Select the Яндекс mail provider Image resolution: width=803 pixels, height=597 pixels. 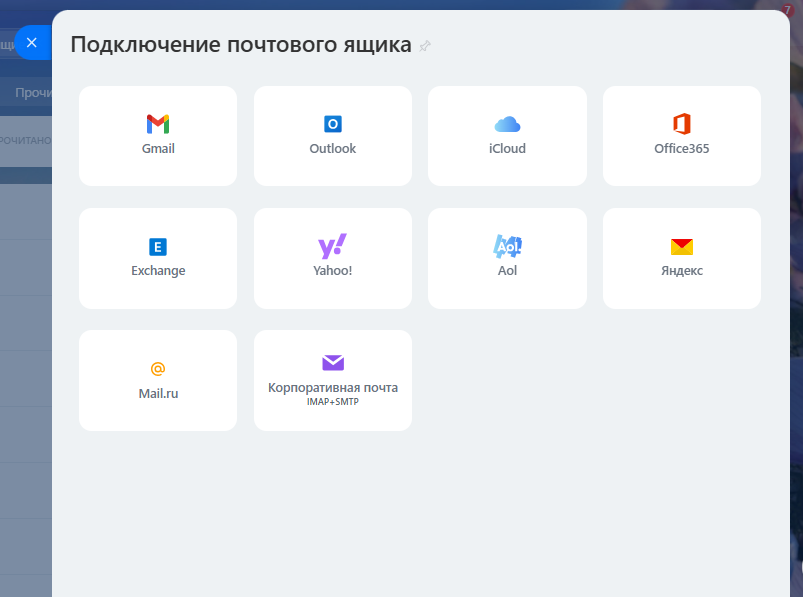(682, 258)
